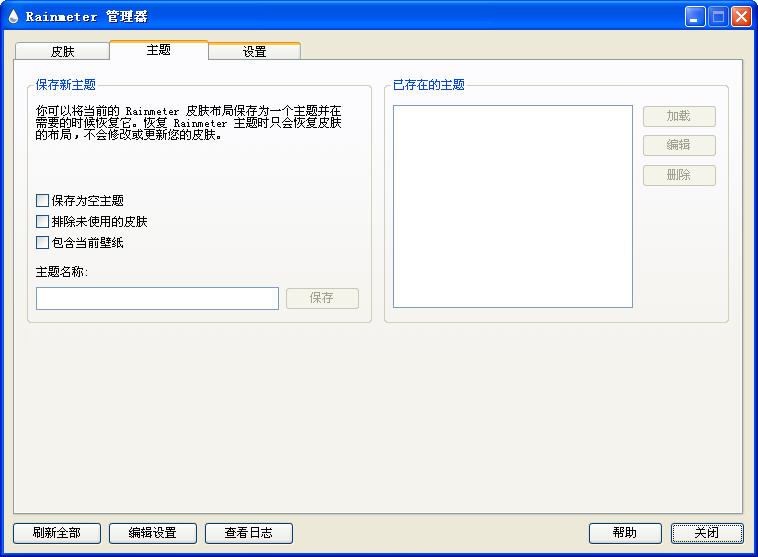This screenshot has height=557, width=758.
Task: Focus the 主题名称 text field
Action: pyautogui.click(x=157, y=298)
